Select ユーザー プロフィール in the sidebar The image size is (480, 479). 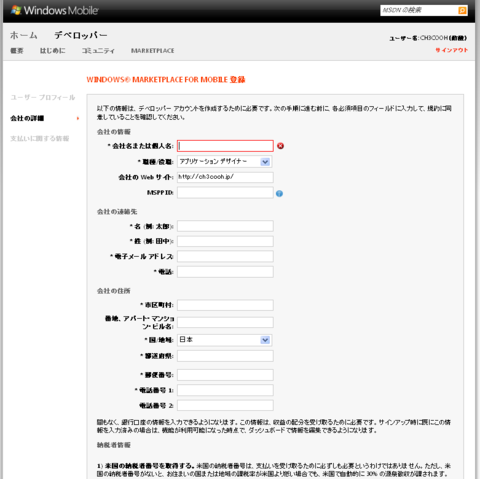point(43,97)
